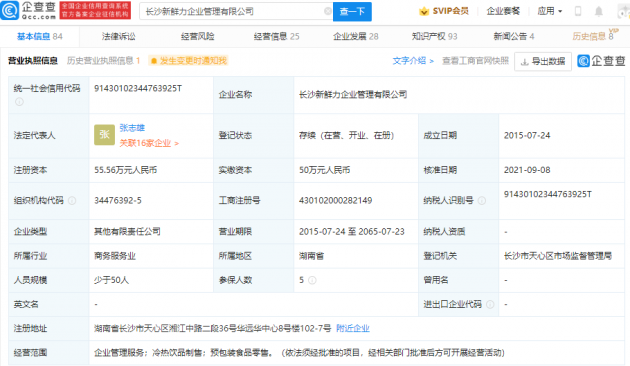Click the info icon beside 进出口企业代码
Image resolution: width=630 pixels, height=366 pixels.
coord(490,305)
